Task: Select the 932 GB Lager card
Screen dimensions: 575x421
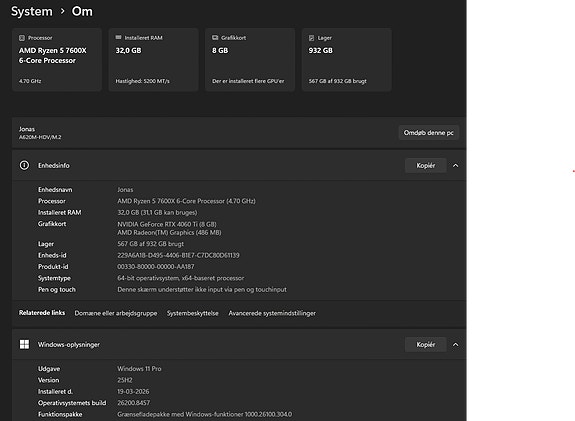Action: coord(347,59)
